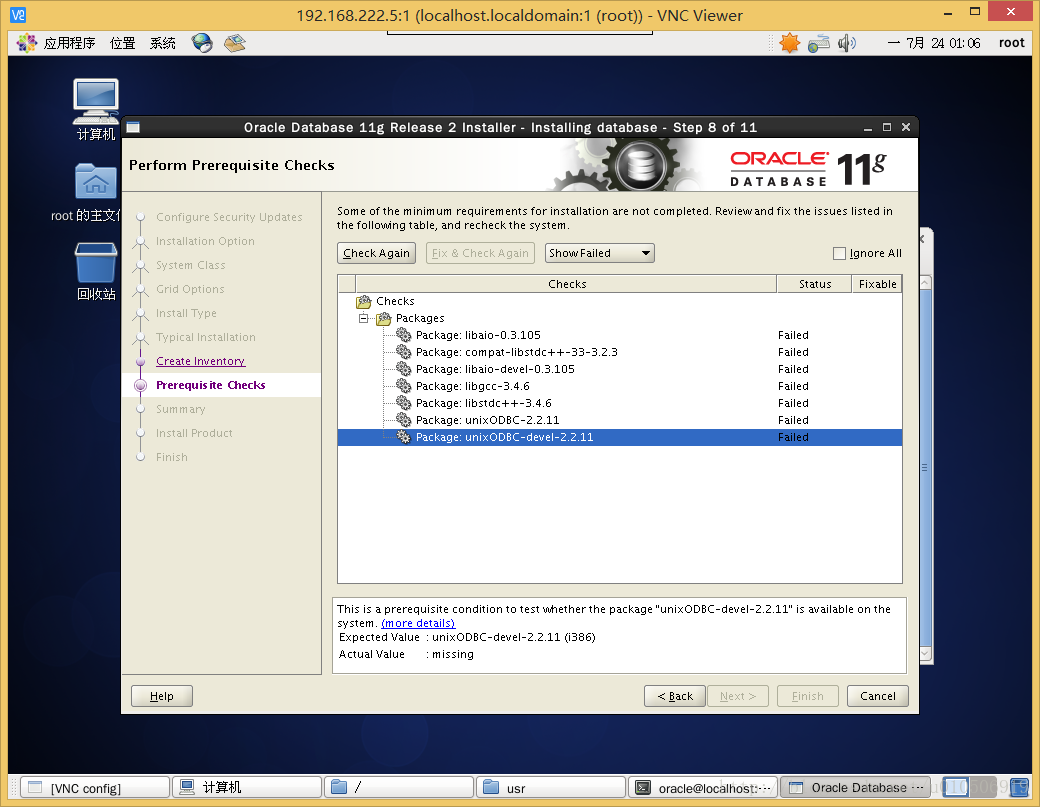The width and height of the screenshot is (1040, 807).
Task: Click the VNC Viewer title bar logo
Action: coord(18,15)
